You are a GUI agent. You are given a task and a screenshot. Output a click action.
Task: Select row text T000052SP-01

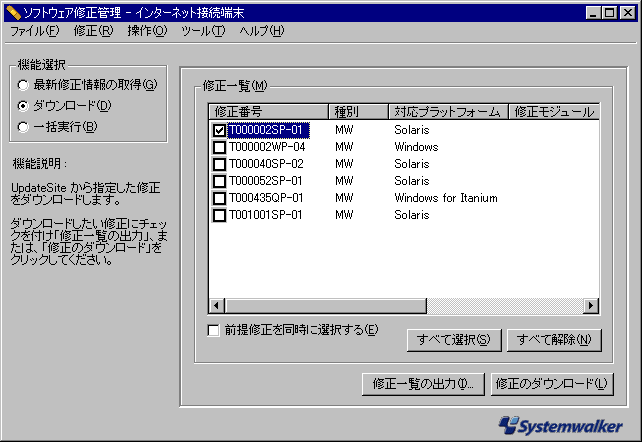click(266, 181)
